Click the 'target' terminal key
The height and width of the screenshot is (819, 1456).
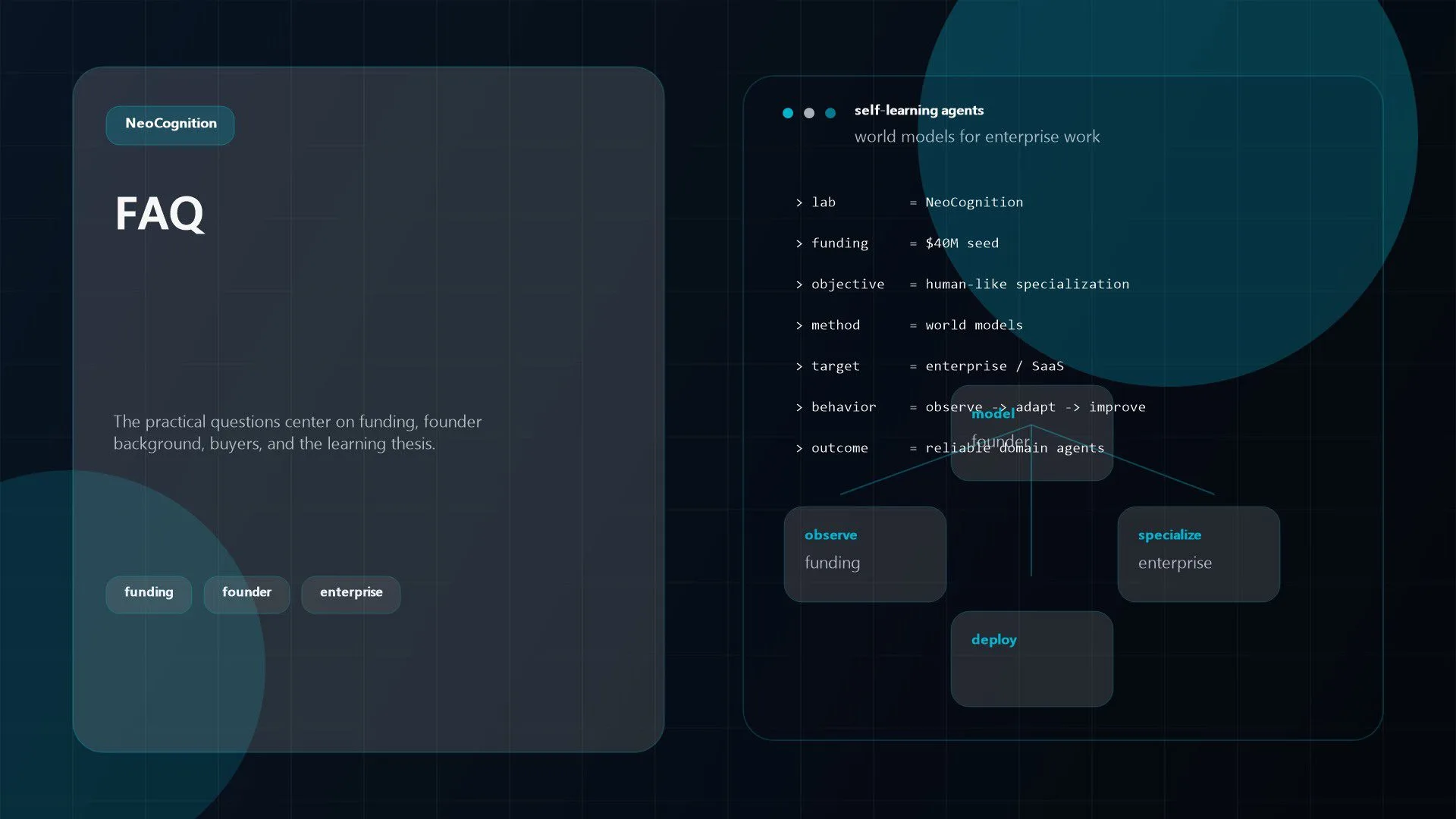(x=836, y=366)
